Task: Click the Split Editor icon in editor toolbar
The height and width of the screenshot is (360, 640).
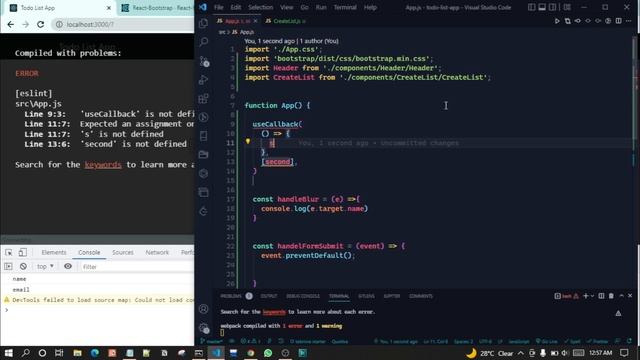Action: tap(618, 21)
